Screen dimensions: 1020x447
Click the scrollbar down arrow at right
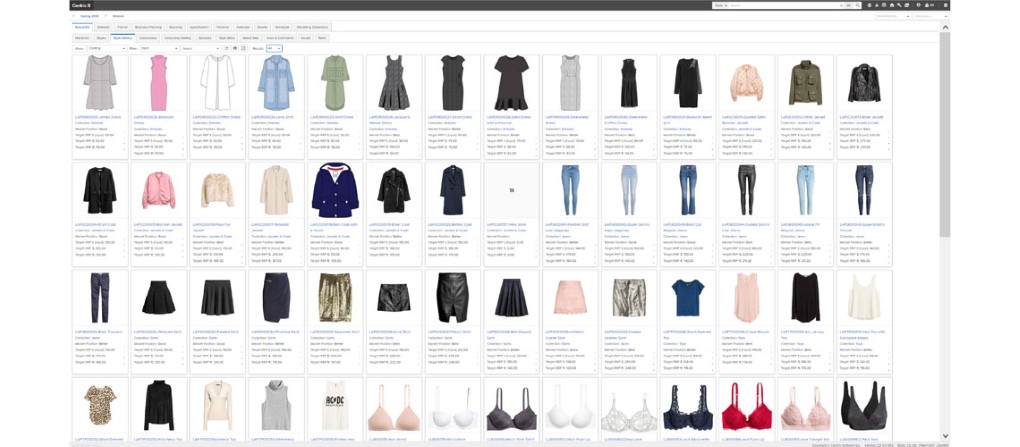(x=945, y=436)
